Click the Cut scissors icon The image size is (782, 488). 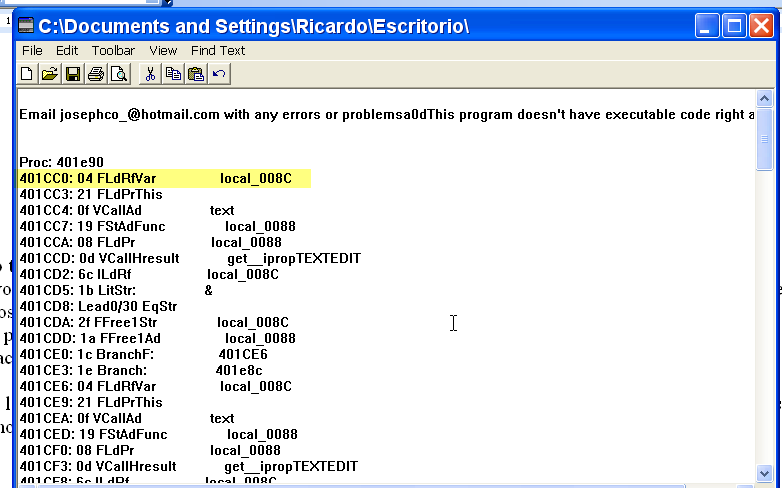coord(150,73)
